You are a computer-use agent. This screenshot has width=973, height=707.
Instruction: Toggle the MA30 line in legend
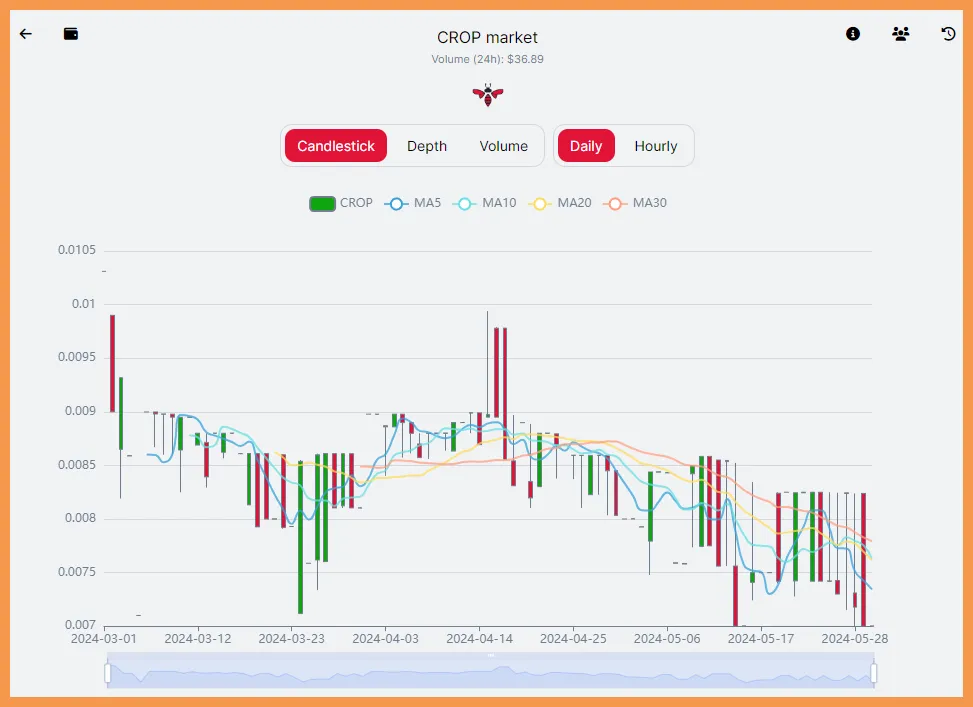coord(635,203)
